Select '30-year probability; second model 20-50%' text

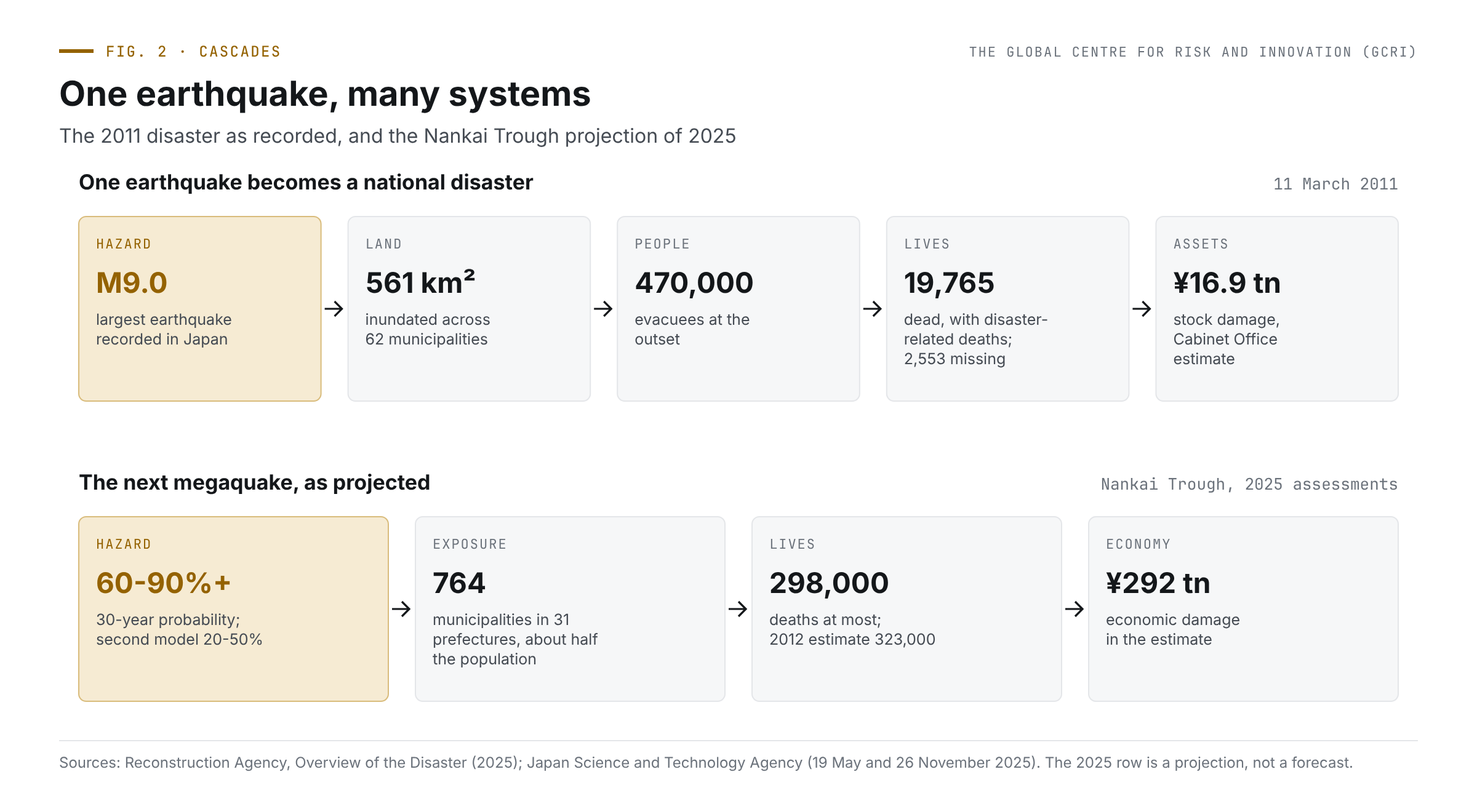coord(179,629)
